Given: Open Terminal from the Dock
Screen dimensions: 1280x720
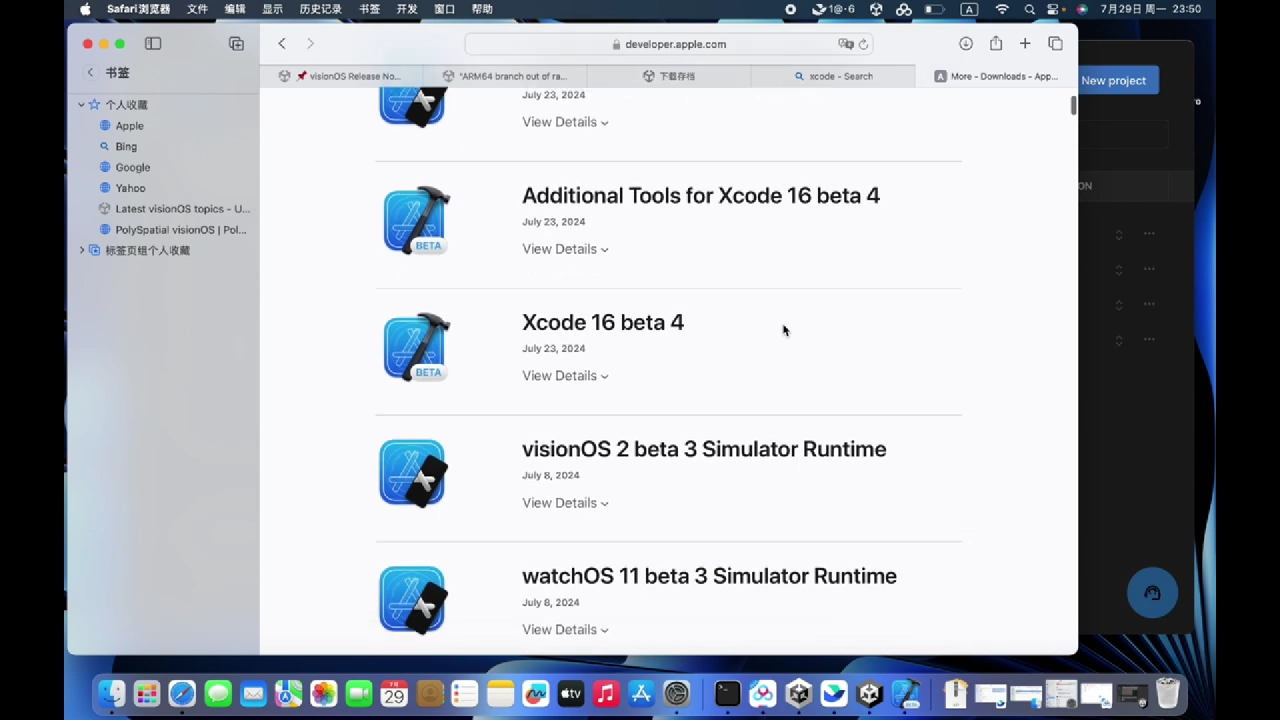Looking at the screenshot, I should coord(727,693).
